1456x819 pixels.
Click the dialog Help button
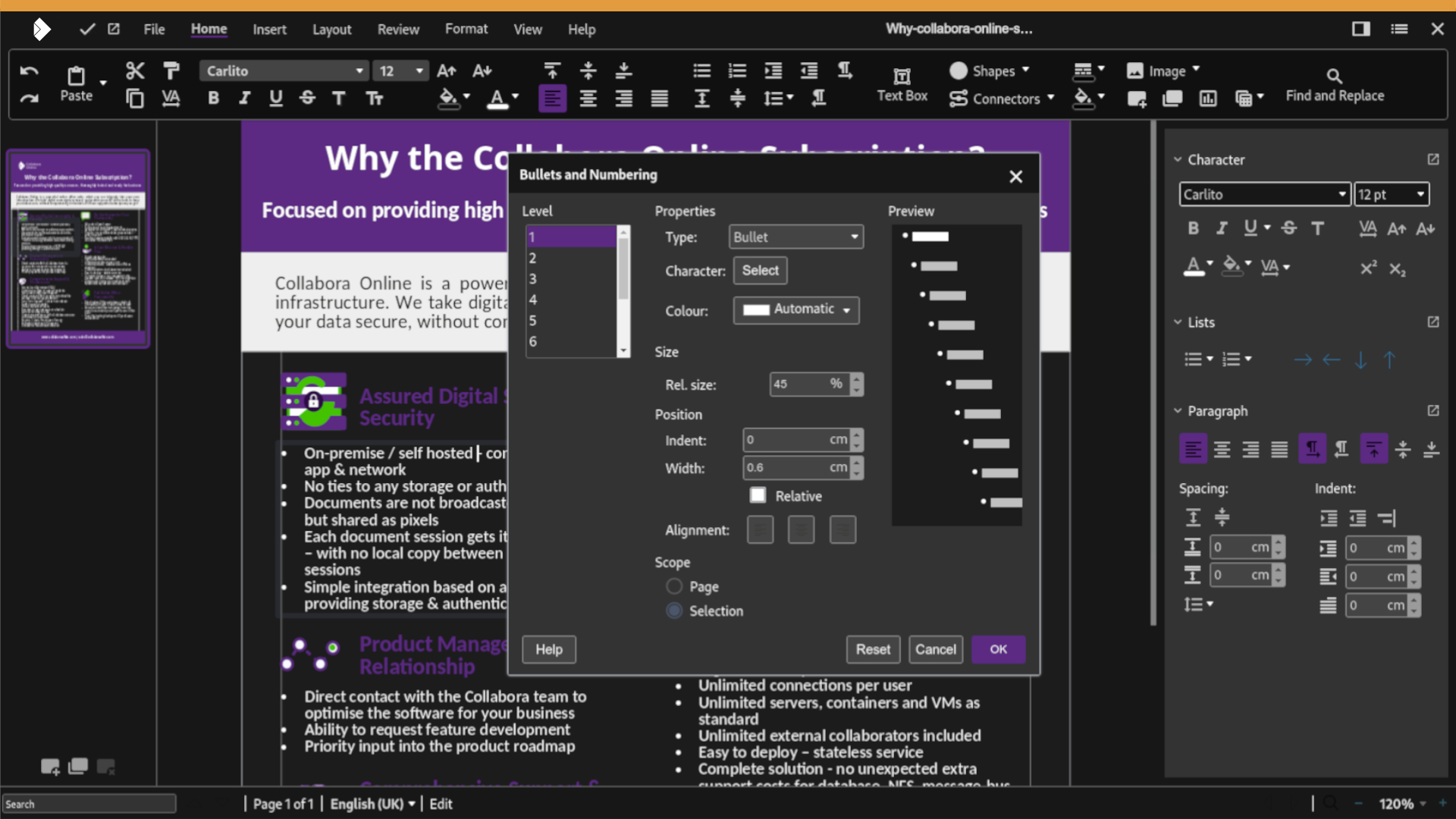(x=549, y=649)
